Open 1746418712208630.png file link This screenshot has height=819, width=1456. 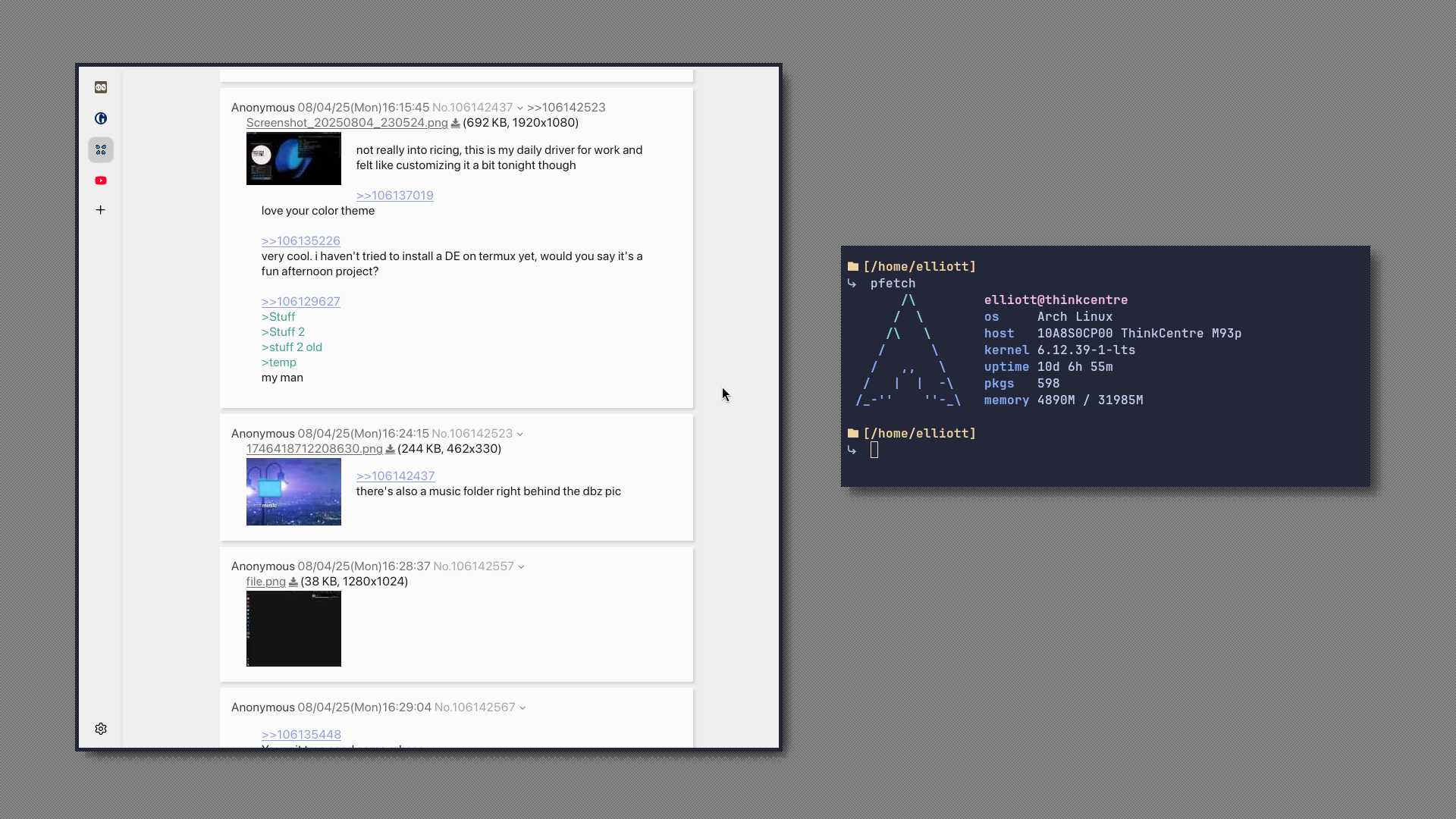[x=314, y=449]
